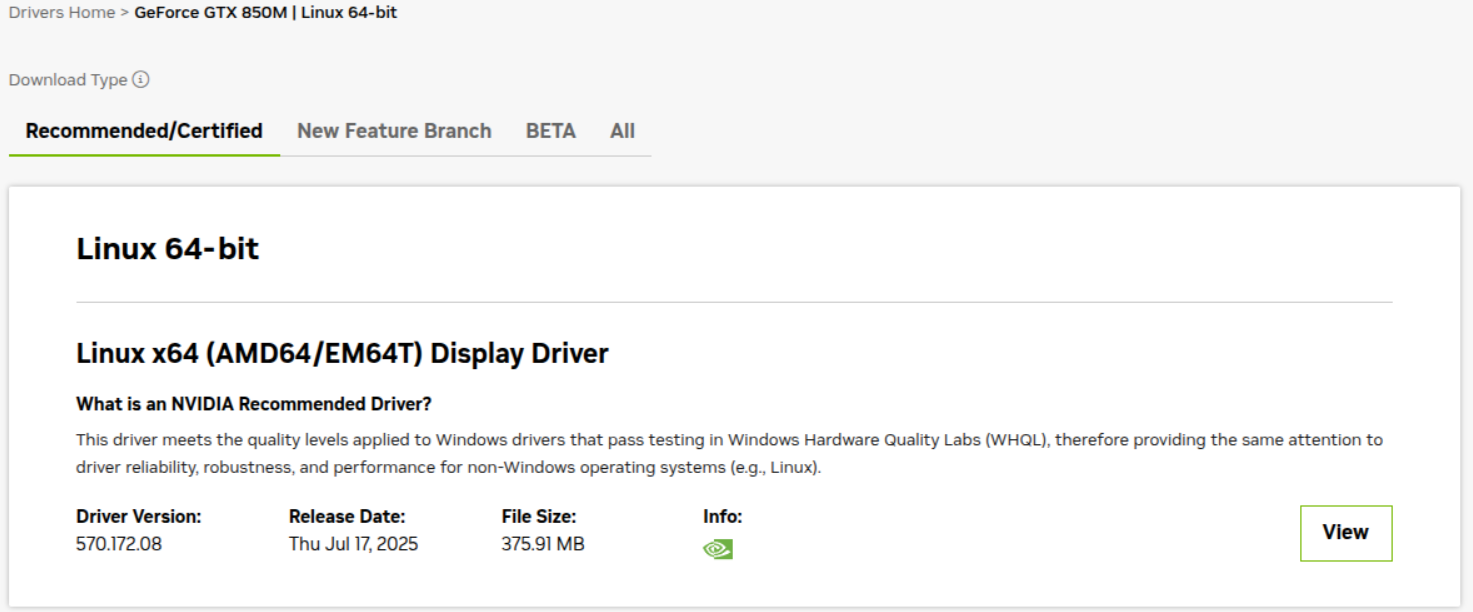Click the WHQL description paragraph text
This screenshot has width=1473, height=612.
coord(730,453)
